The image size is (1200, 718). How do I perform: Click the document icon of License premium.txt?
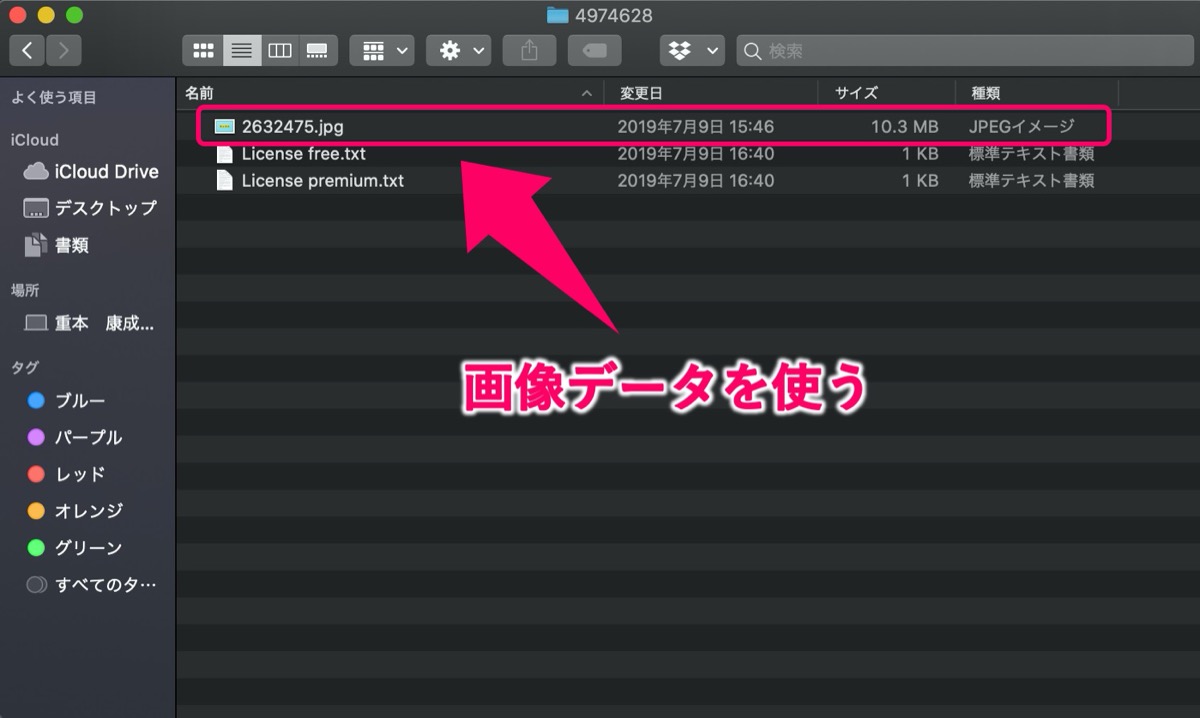[225, 181]
